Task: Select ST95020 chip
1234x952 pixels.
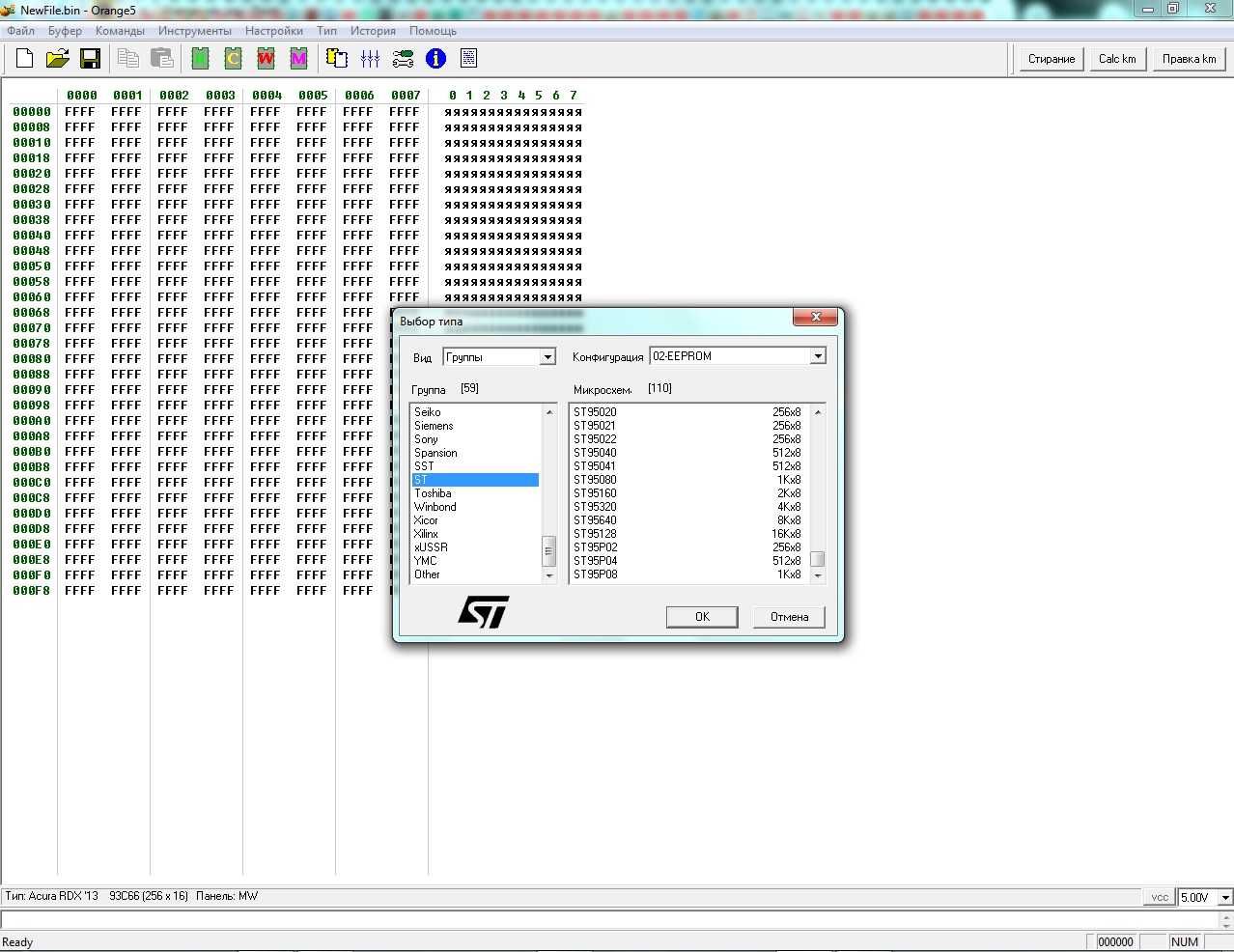Action: coord(687,412)
